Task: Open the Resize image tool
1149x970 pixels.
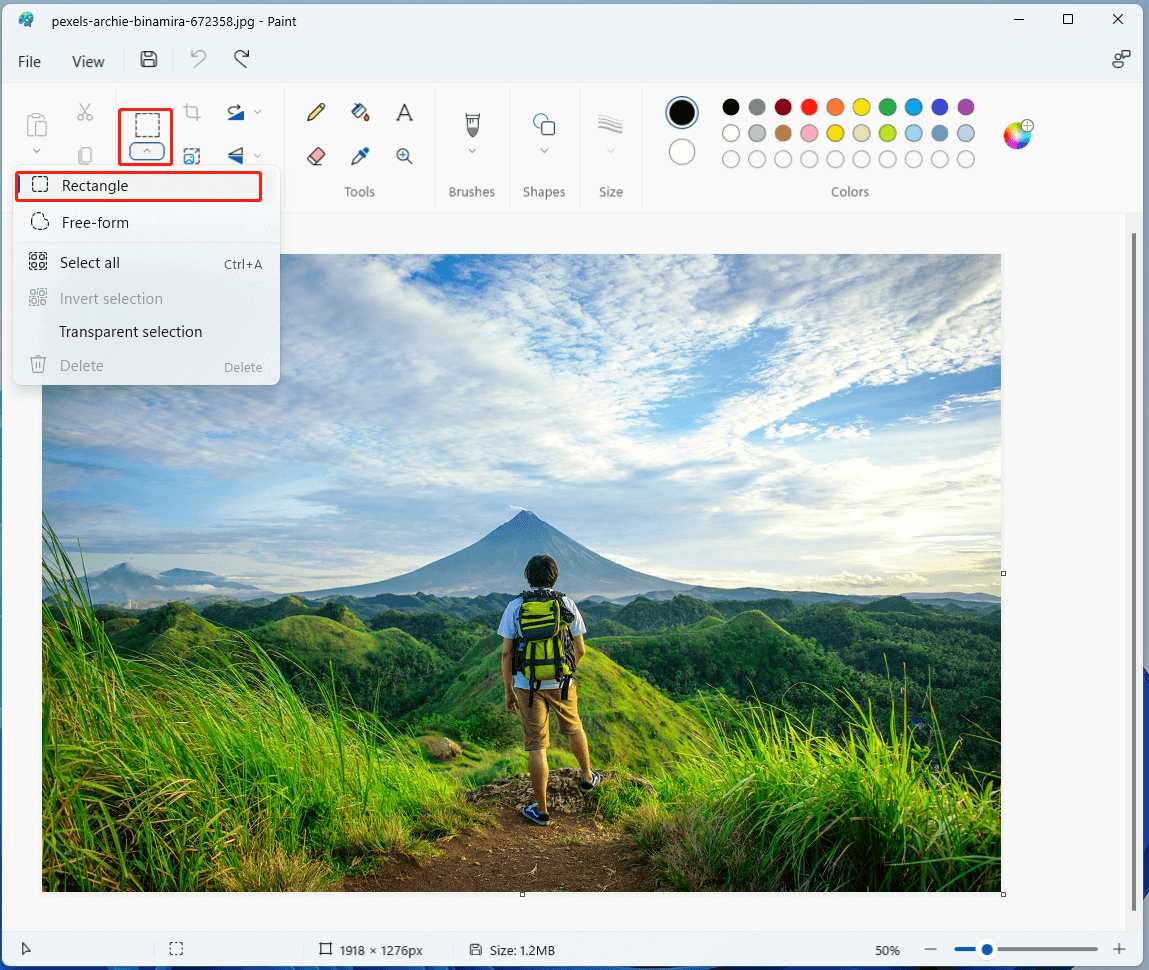Action: (191, 156)
